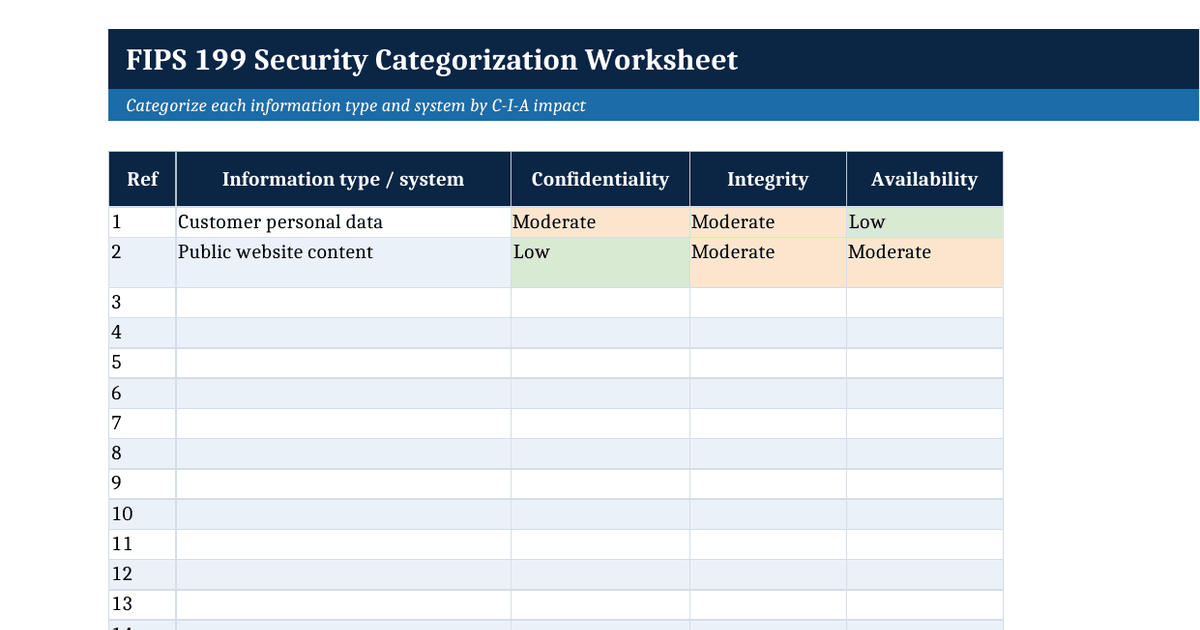Click empty information type cell in row 3

click(343, 302)
